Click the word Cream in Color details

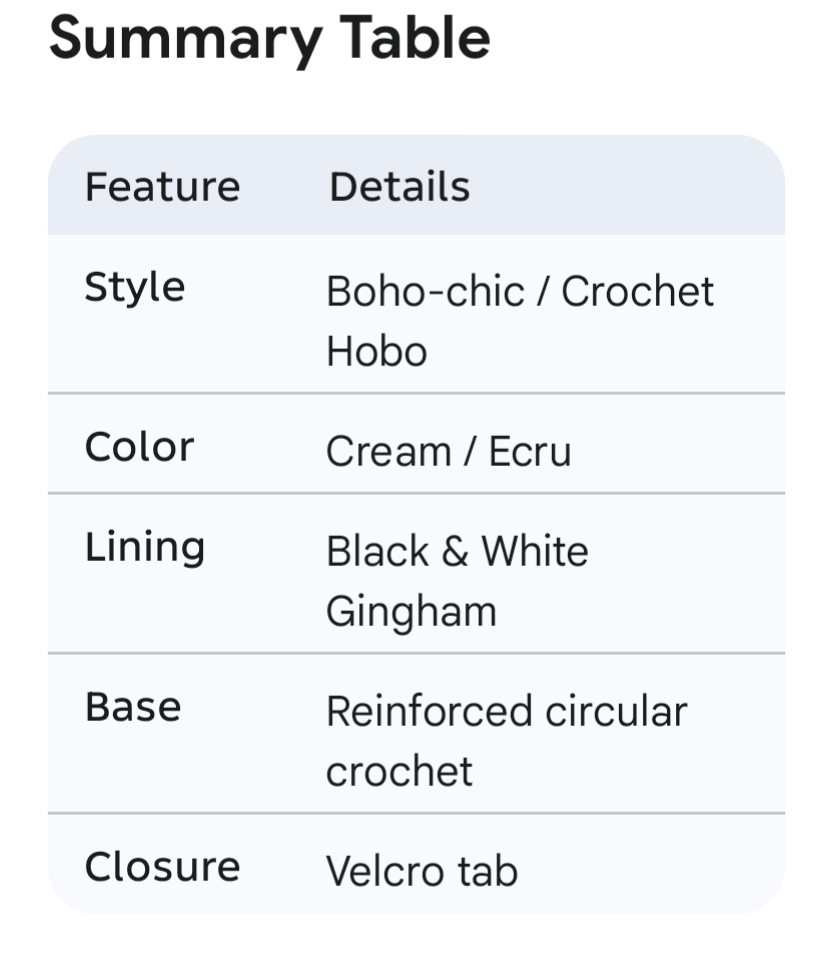(x=387, y=452)
